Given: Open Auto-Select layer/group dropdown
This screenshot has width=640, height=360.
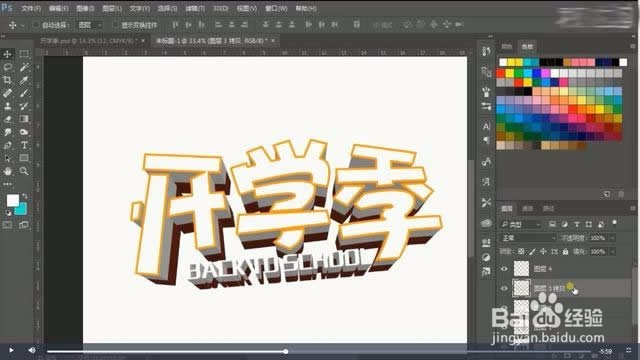Looking at the screenshot, I should coord(90,25).
